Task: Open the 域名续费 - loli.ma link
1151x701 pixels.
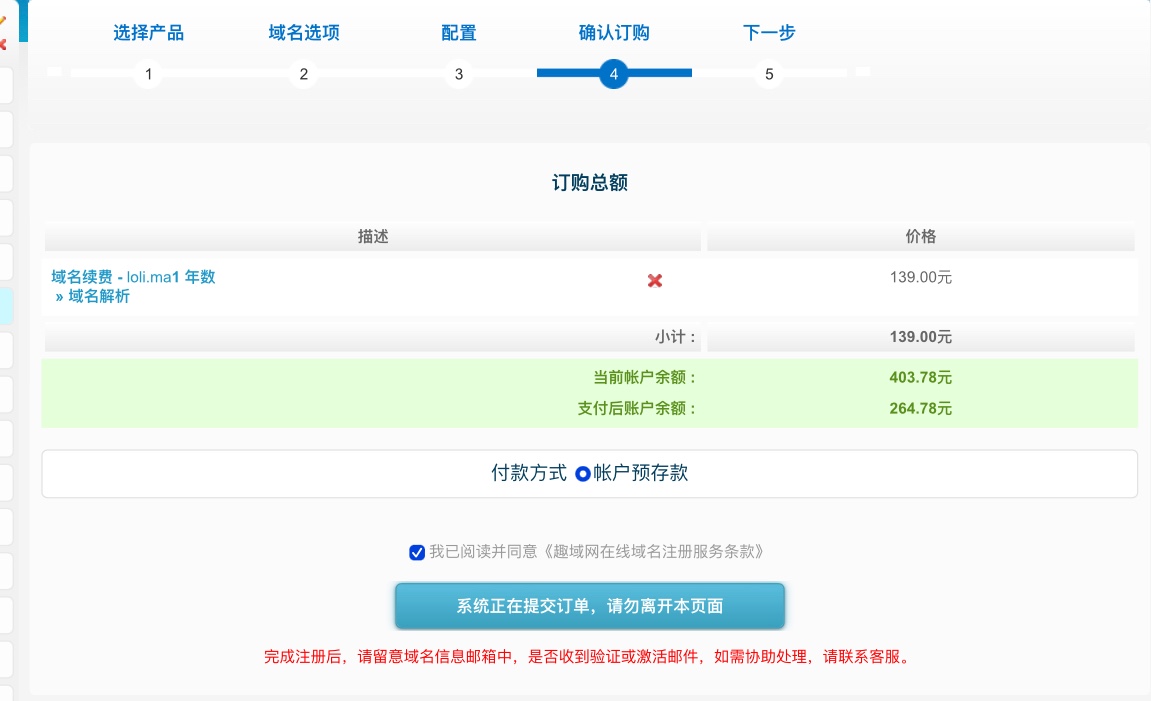Action: click(x=133, y=277)
